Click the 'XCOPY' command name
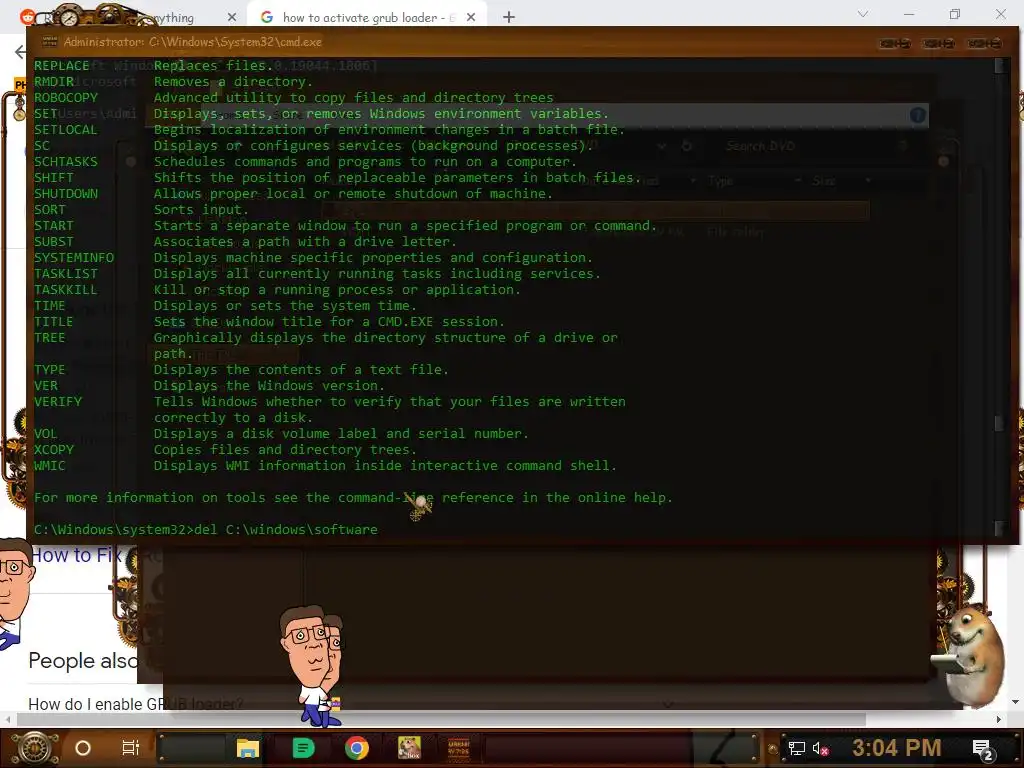Viewport: 1024px width, 768px height. (x=54, y=450)
